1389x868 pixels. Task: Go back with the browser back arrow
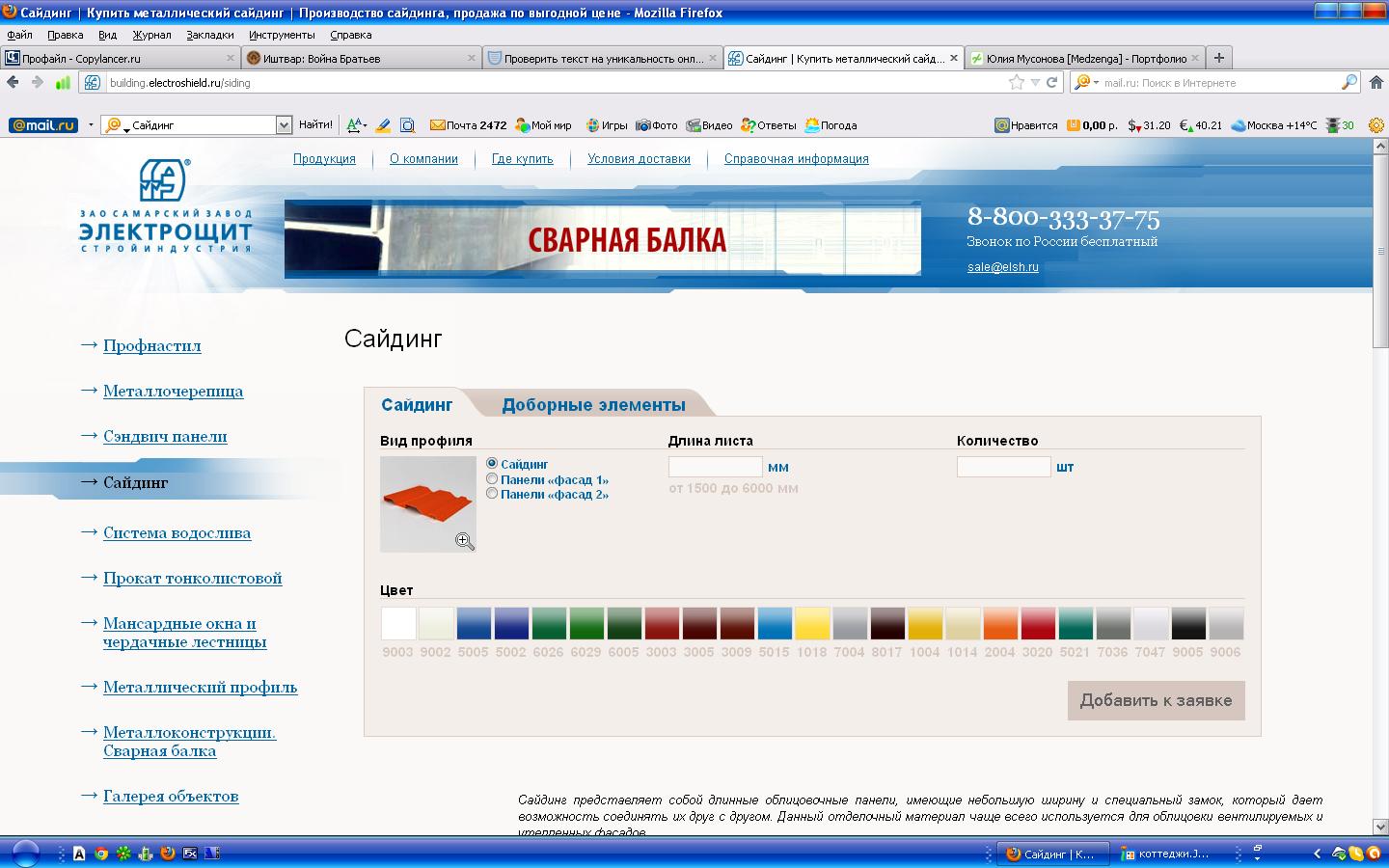pyautogui.click(x=13, y=83)
